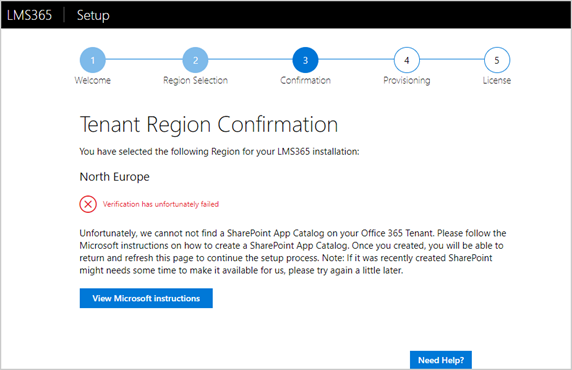Screen dimensions: 572x370
Task: Click the step 2 Region Selection circle
Action: coord(196,60)
